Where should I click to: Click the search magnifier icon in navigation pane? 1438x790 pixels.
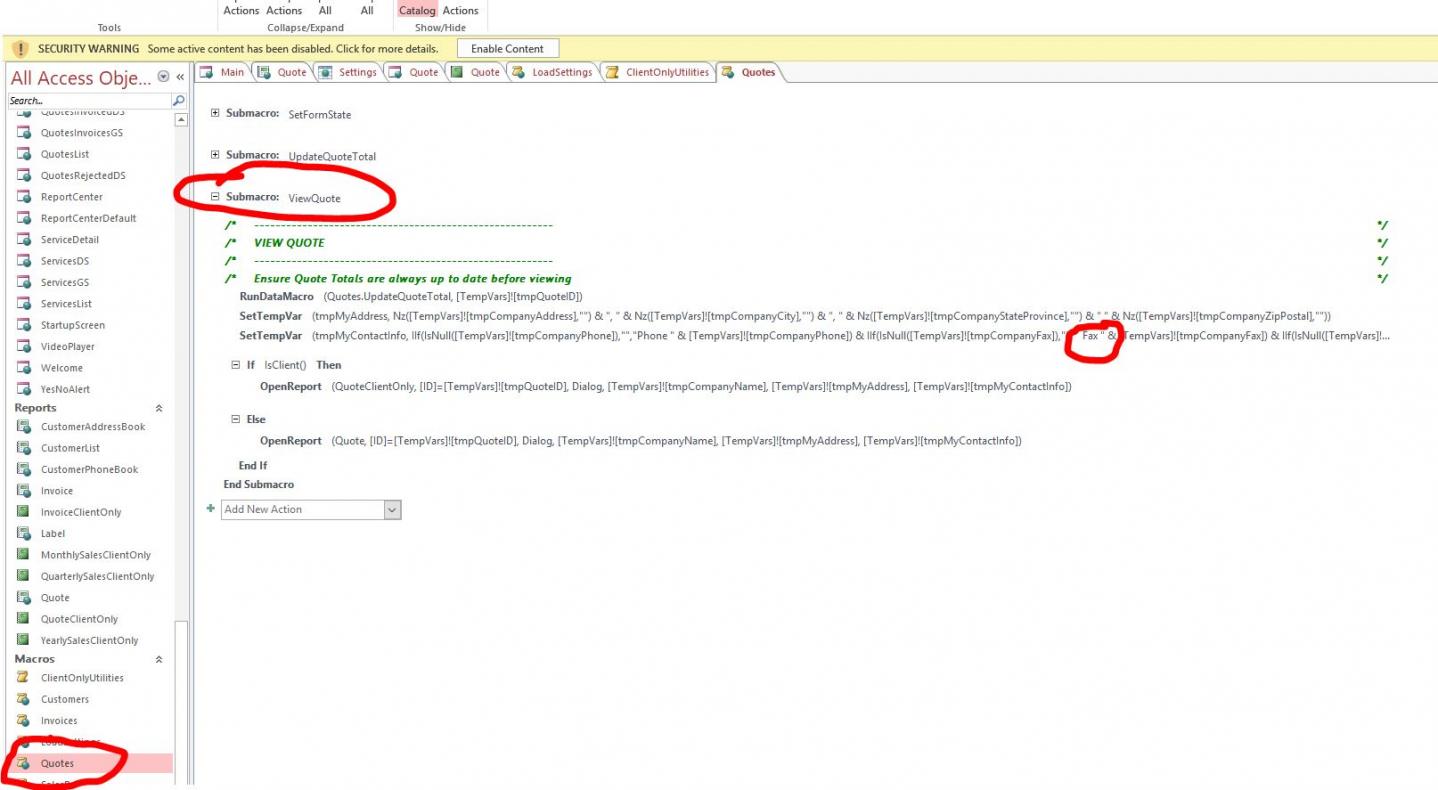pos(179,101)
